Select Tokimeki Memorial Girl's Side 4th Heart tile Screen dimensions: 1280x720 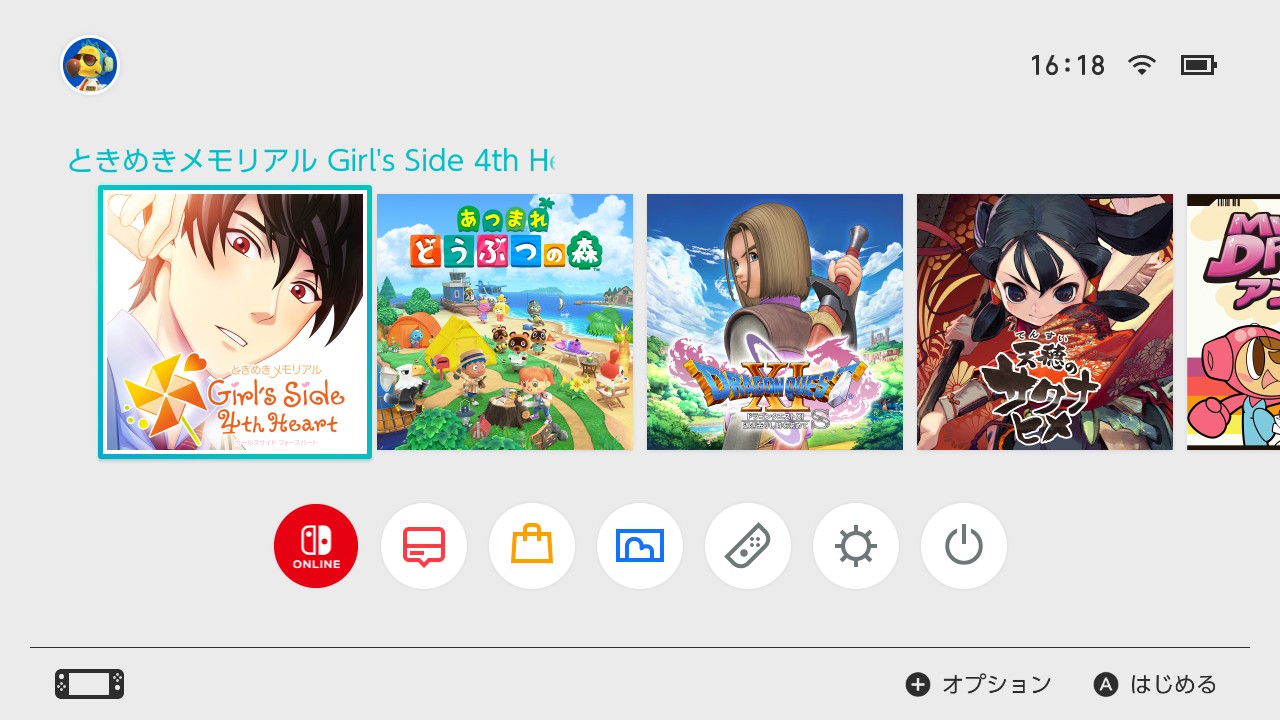(235, 322)
